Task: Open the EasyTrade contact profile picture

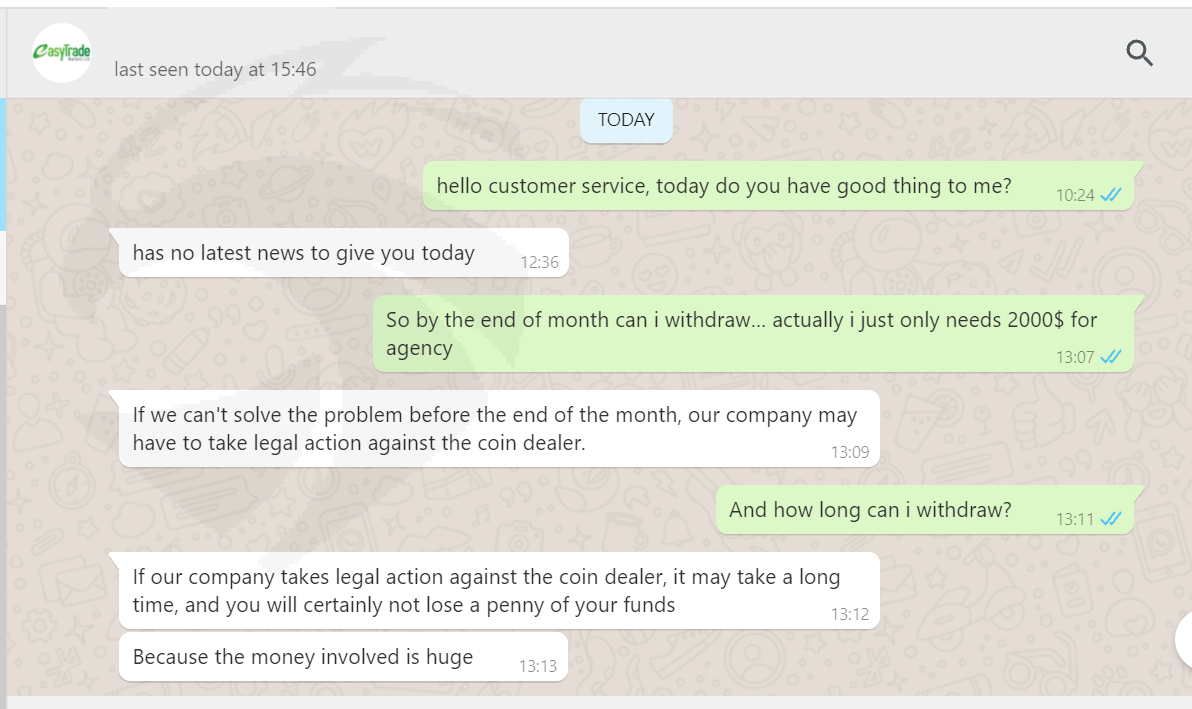Action: coord(62,53)
